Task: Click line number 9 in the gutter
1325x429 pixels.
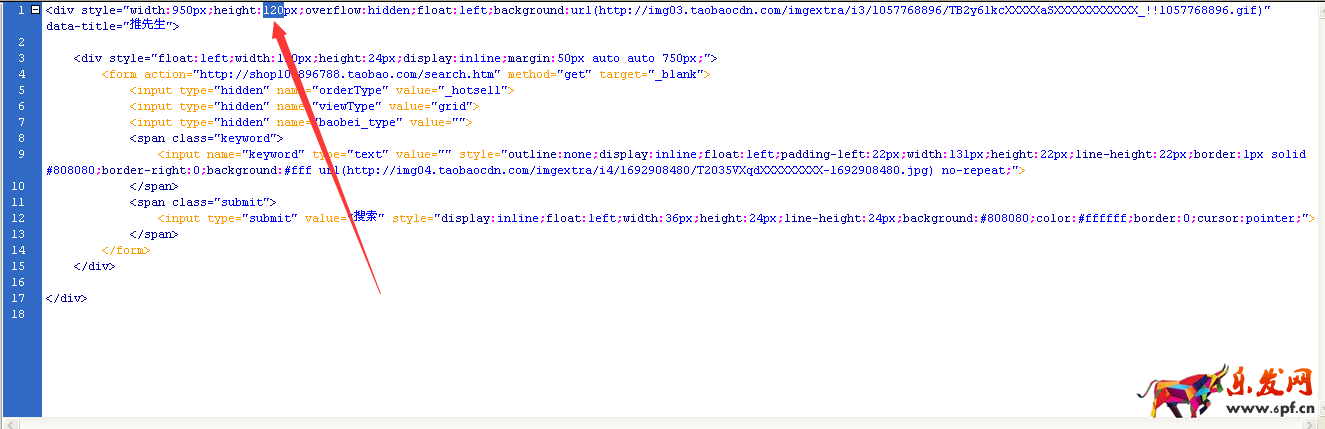Action: pyautogui.click(x=21, y=154)
